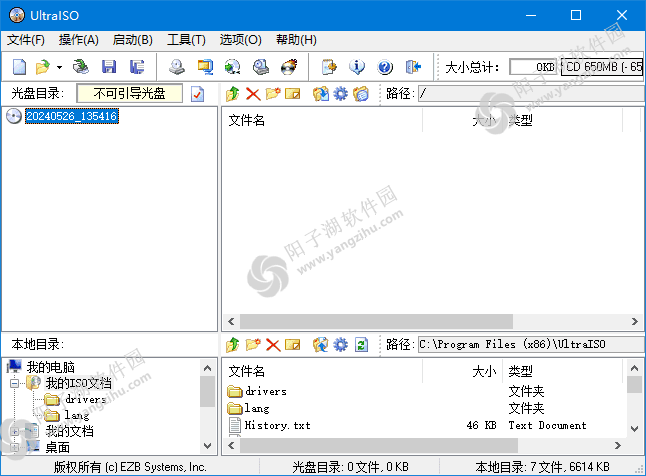Click the Up folder icon in disc pane
This screenshot has height=476, width=646.
pos(232,94)
